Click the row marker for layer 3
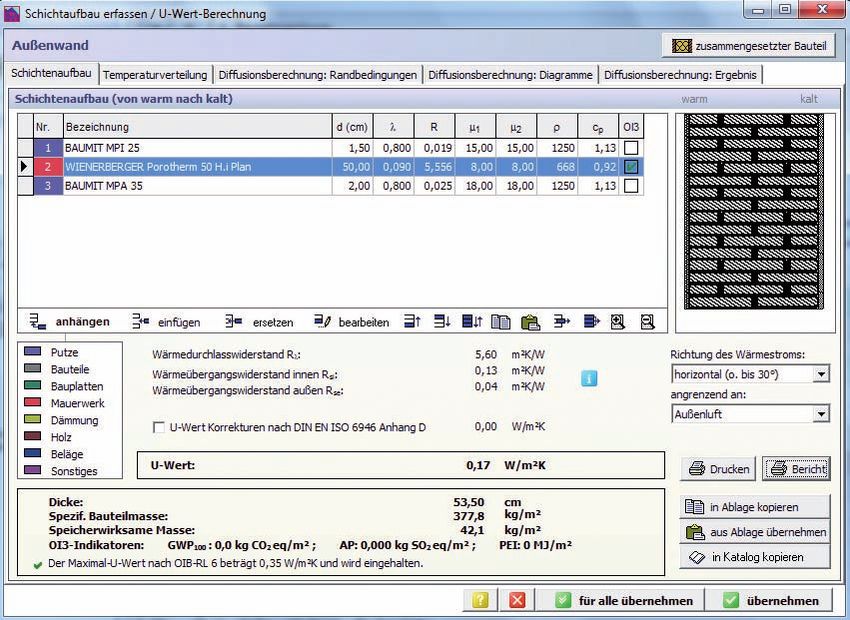 (x=25, y=186)
